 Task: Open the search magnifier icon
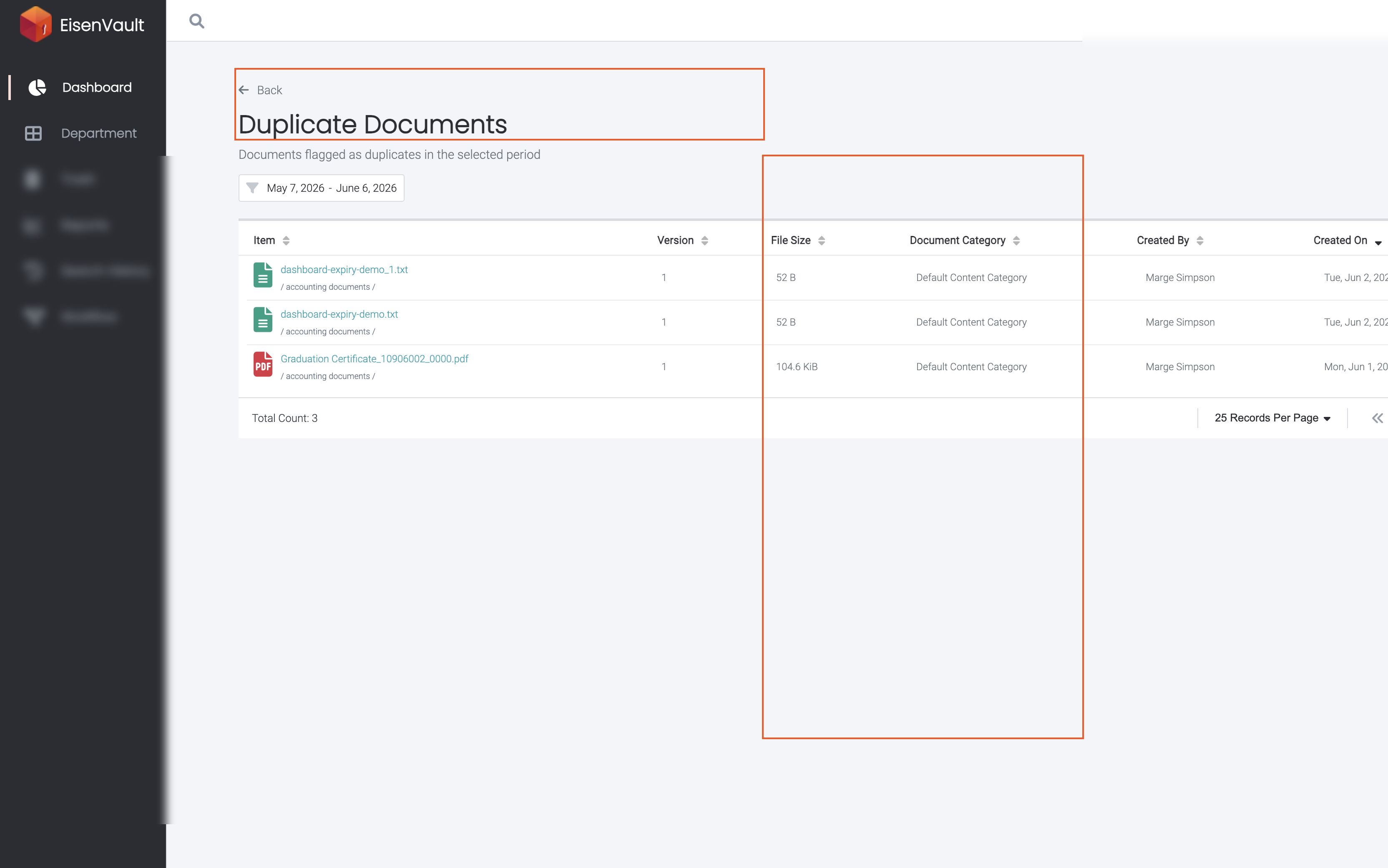(197, 21)
